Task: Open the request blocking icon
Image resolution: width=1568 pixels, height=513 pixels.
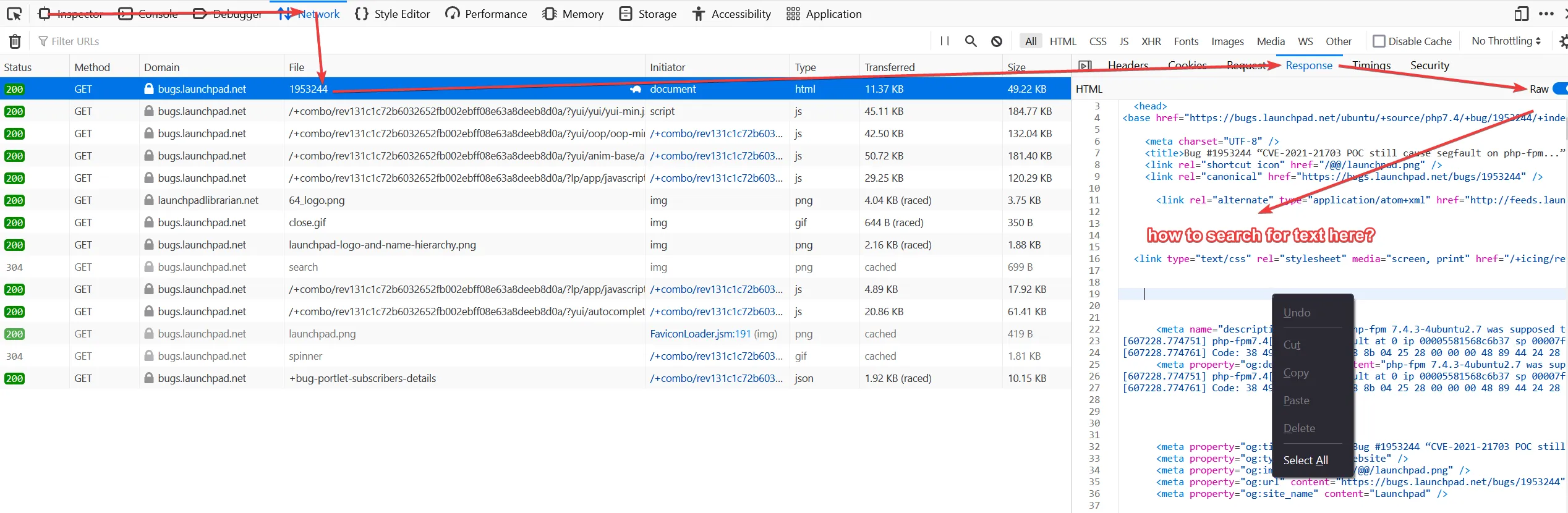Action: point(997,41)
